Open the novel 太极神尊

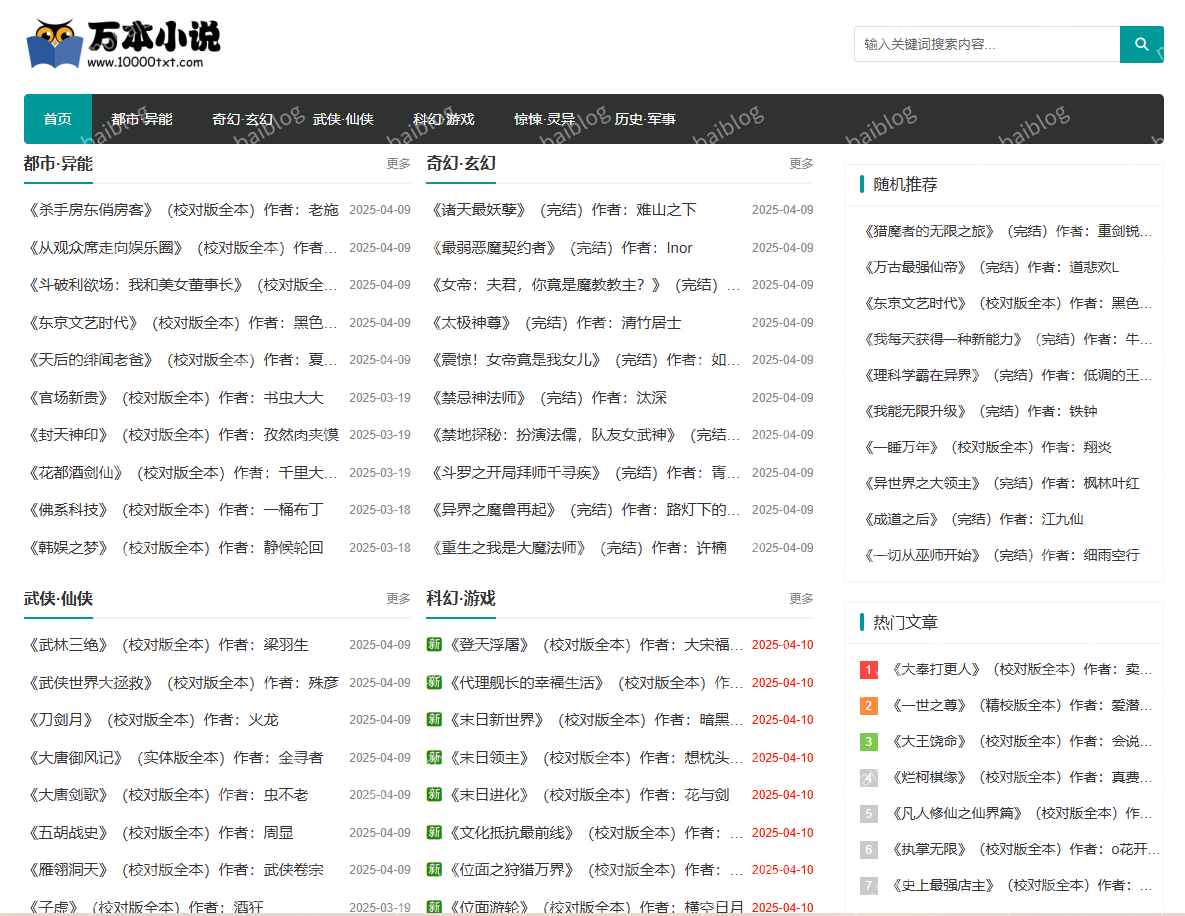[x=472, y=322]
